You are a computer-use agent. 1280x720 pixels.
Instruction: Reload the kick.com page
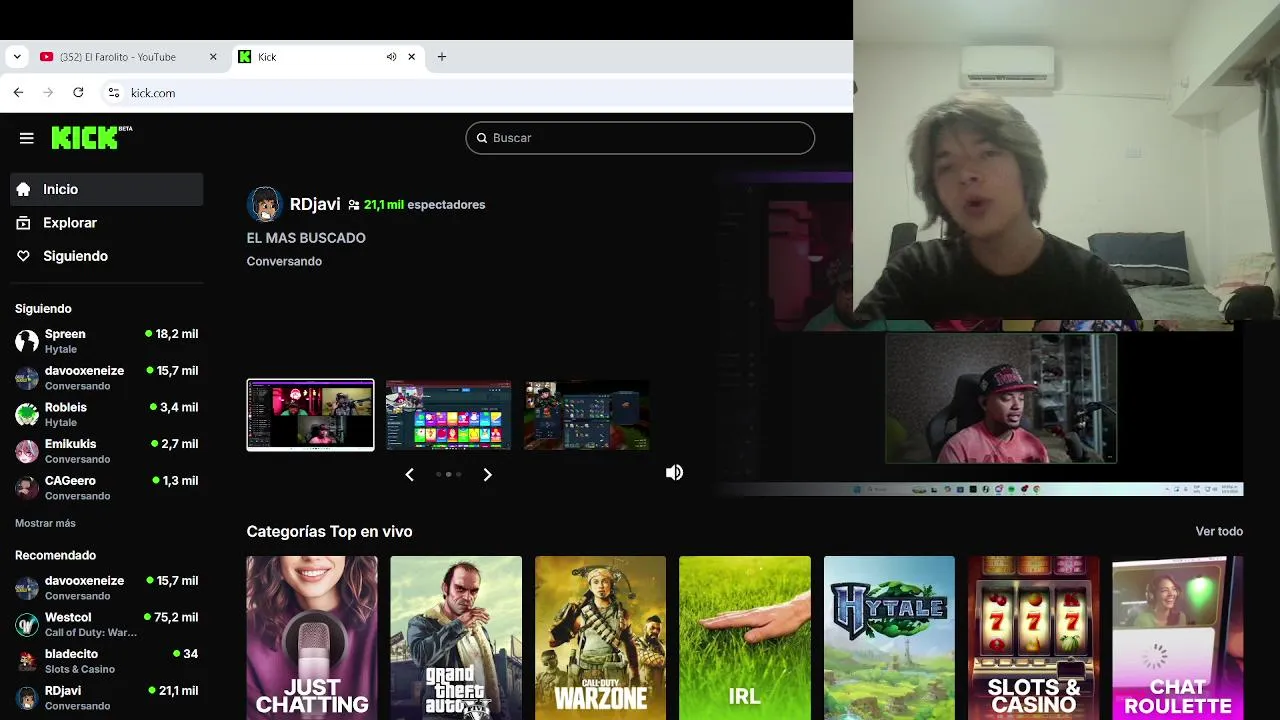pyautogui.click(x=78, y=92)
